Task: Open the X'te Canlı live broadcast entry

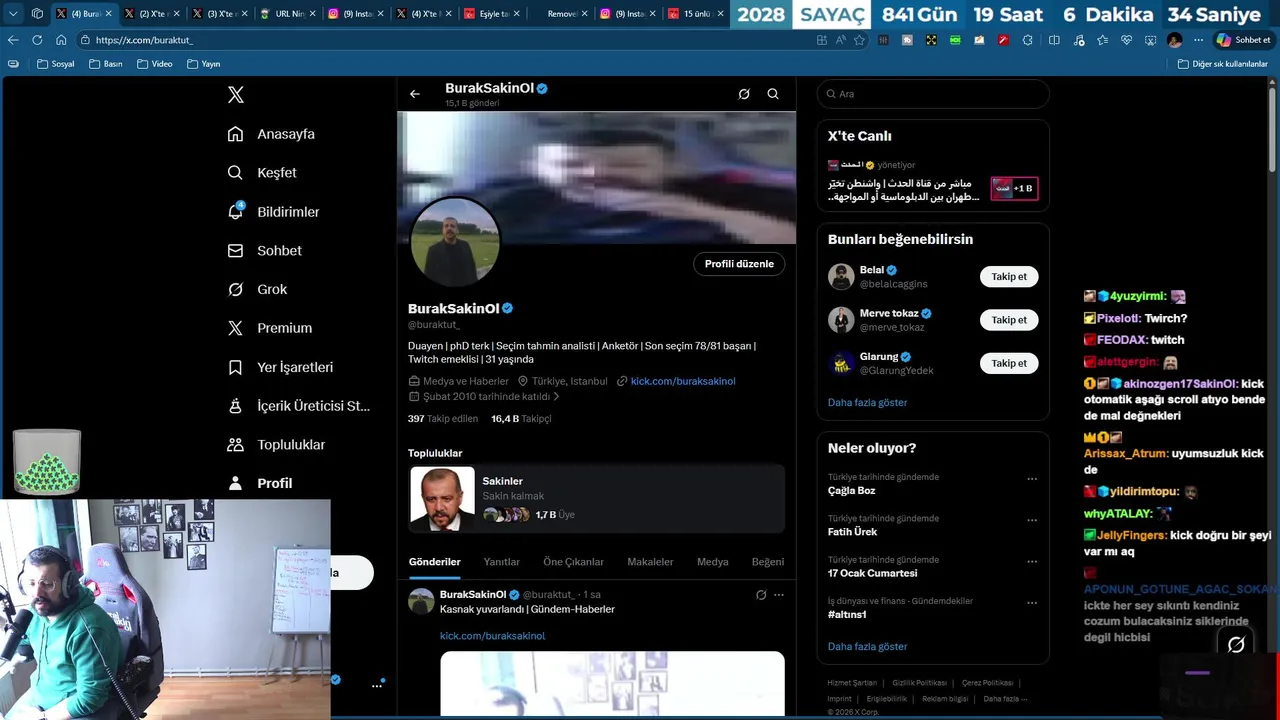Action: (x=933, y=182)
